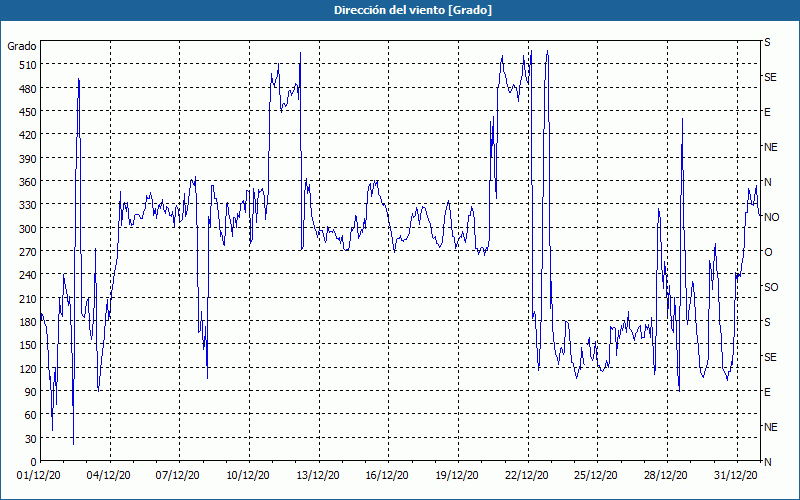The image size is (800, 500).
Task: Click the 210 value on the left axis
Action: (27, 298)
